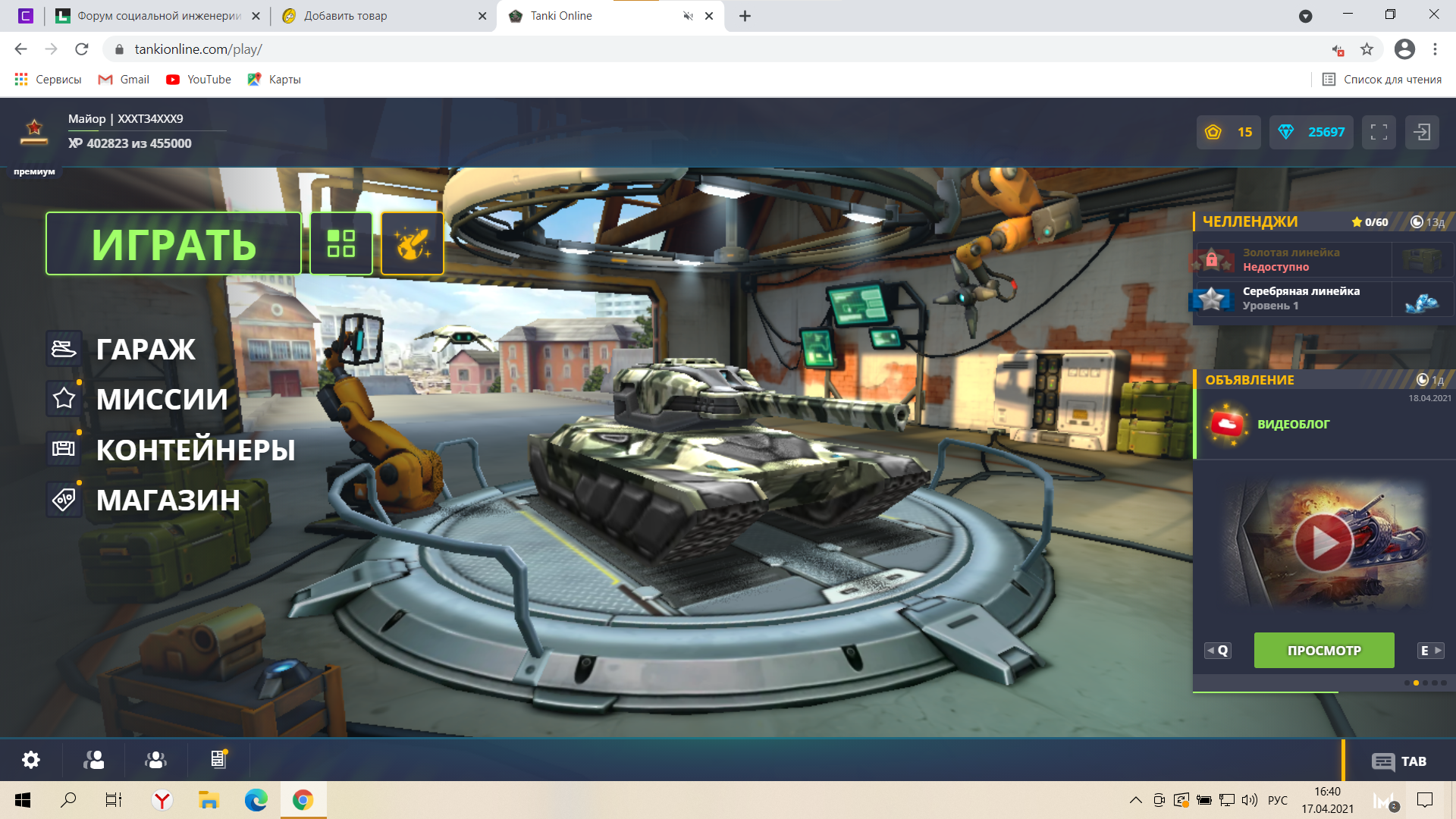Open Chrome three-dot menu
Viewport: 1456px width, 819px height.
pos(1435,49)
